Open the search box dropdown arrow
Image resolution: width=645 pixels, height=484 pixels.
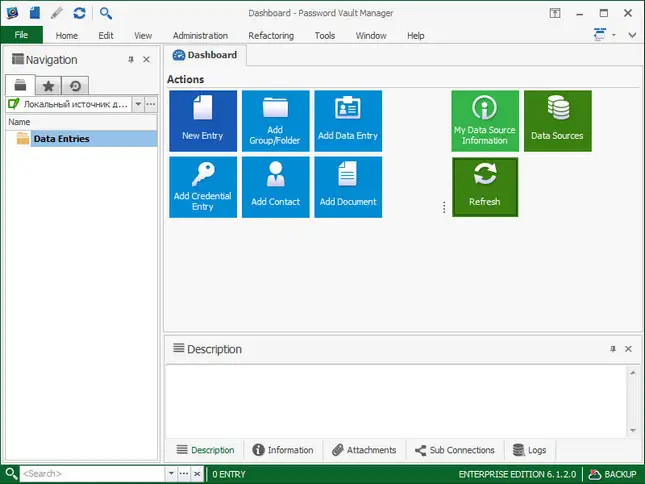coord(171,474)
